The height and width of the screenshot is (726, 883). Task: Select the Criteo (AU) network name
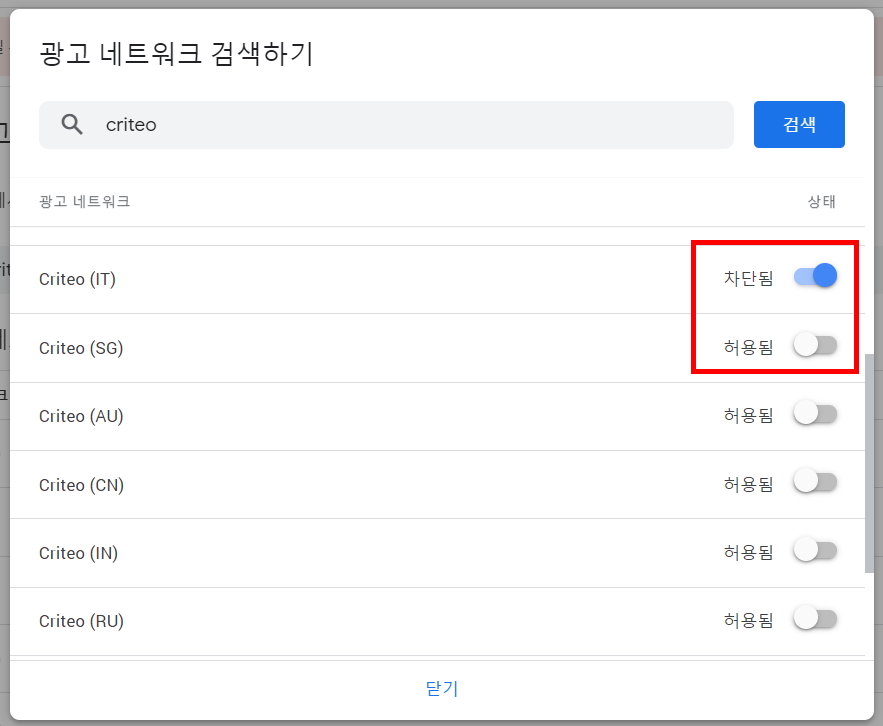(x=81, y=416)
